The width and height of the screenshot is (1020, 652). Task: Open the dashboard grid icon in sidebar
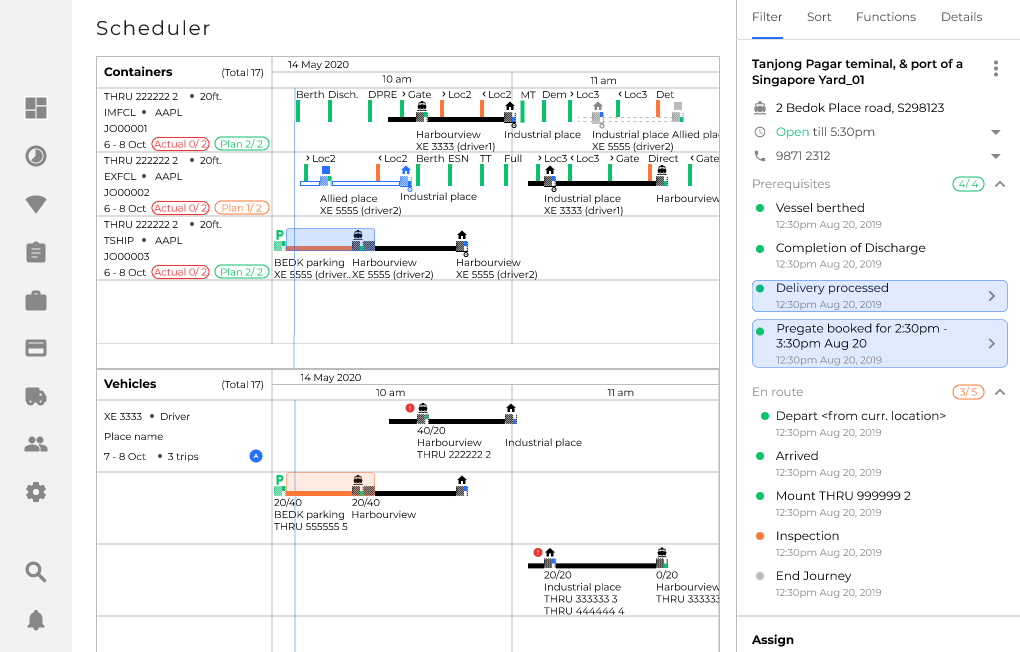click(x=36, y=108)
